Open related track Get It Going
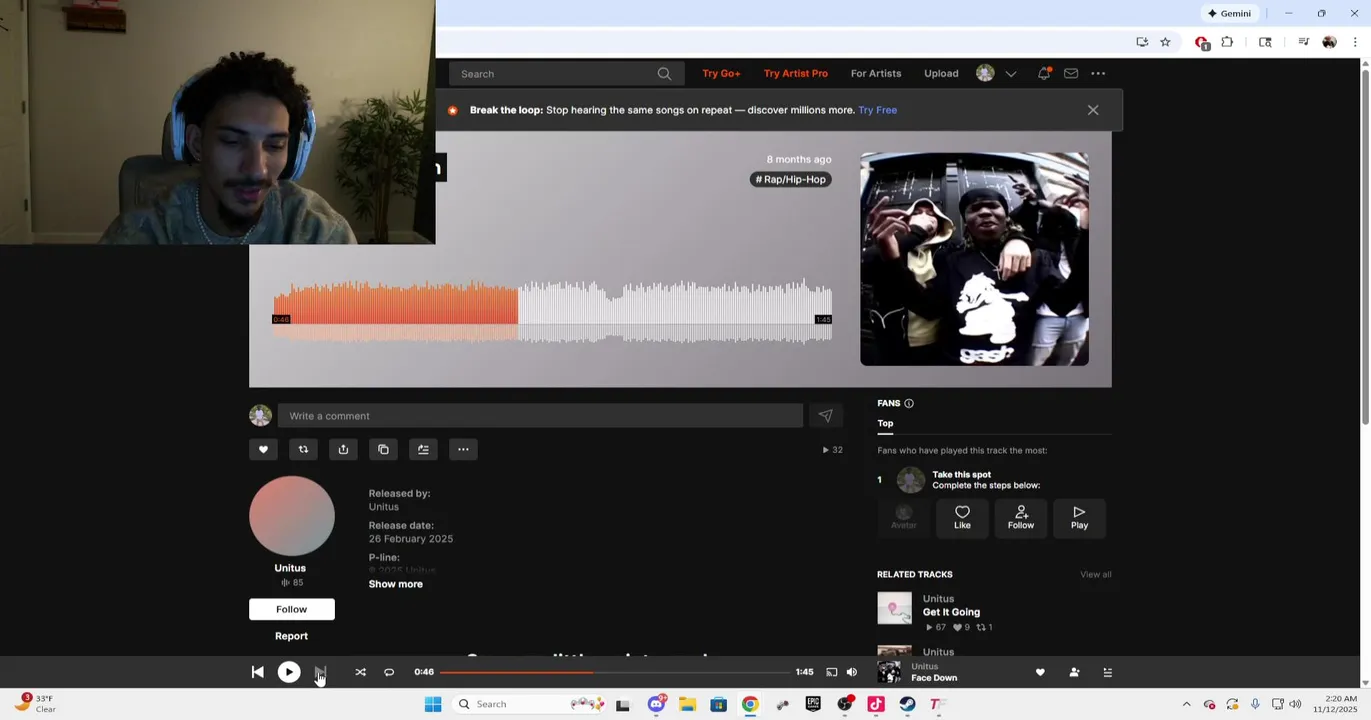This screenshot has height=720, width=1371. 951,612
